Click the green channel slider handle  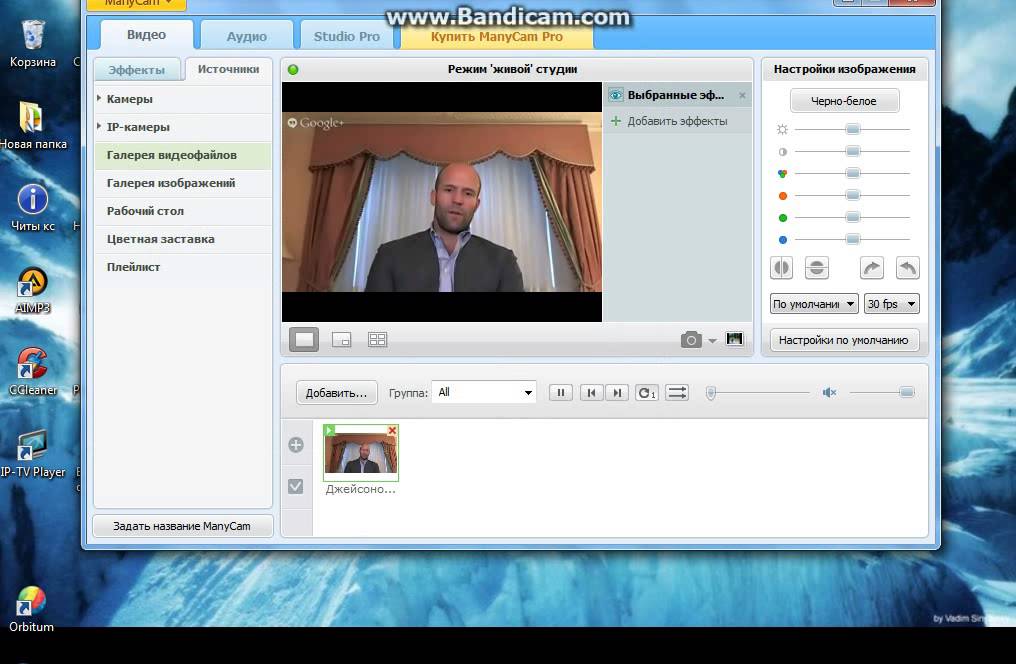point(853,218)
